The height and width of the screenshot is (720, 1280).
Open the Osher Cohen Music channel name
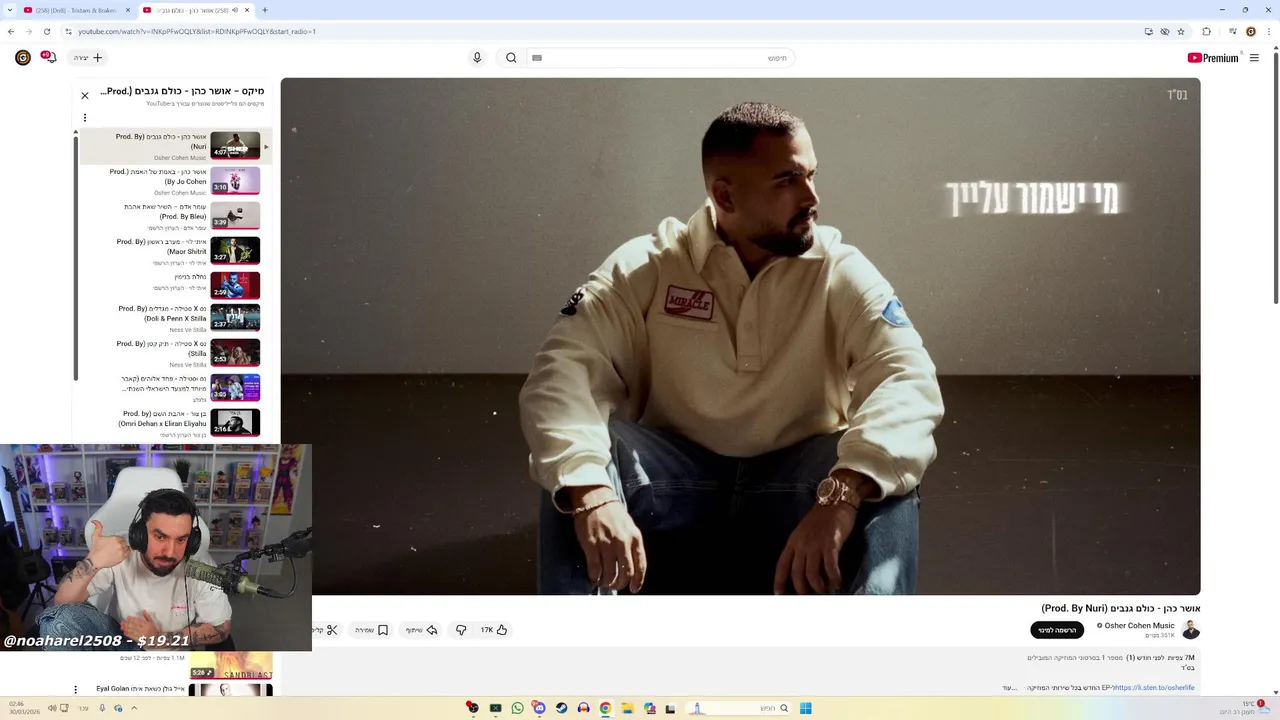1140,626
